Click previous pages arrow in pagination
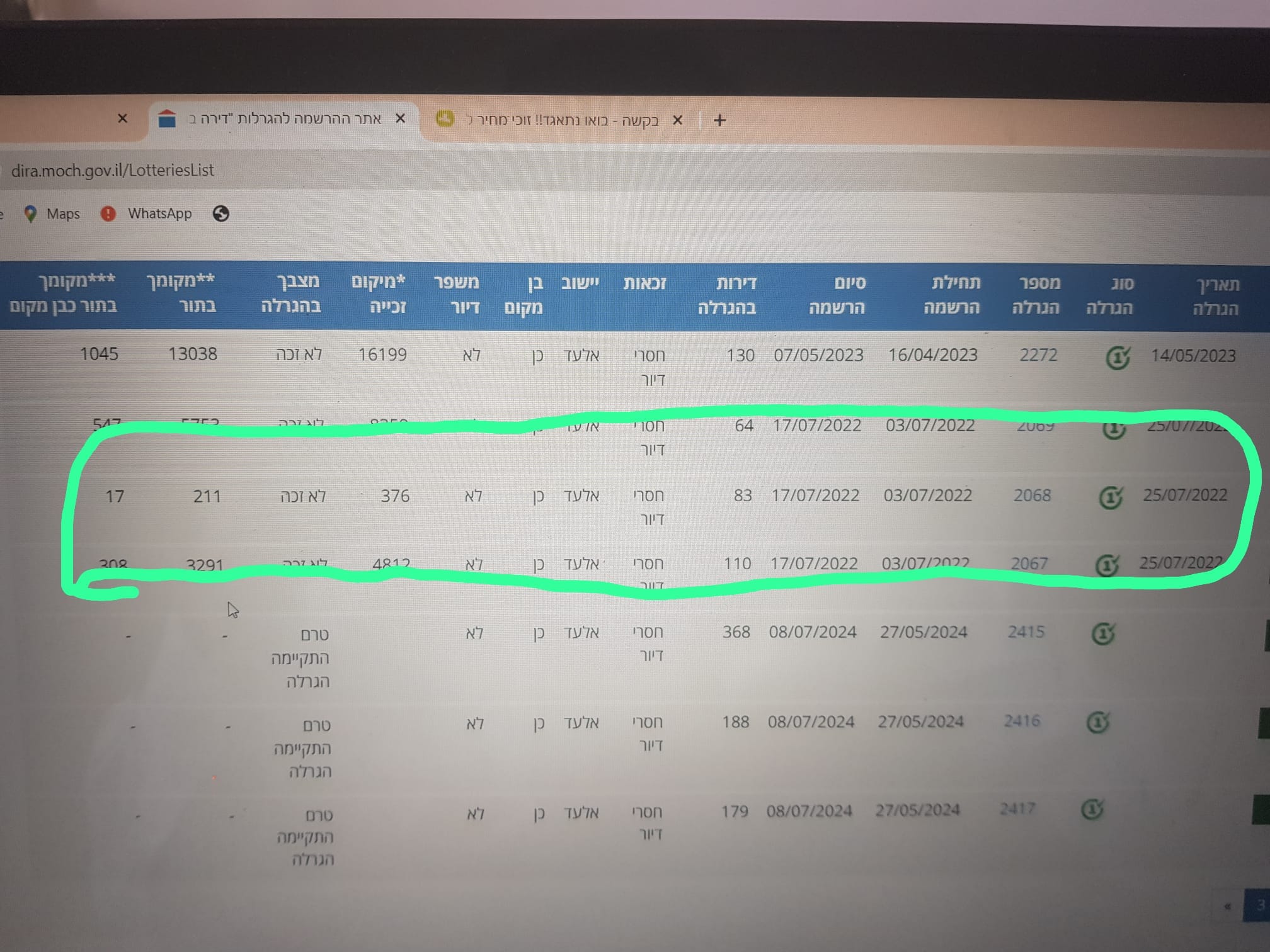This screenshot has height=952, width=1270. 1227,907
